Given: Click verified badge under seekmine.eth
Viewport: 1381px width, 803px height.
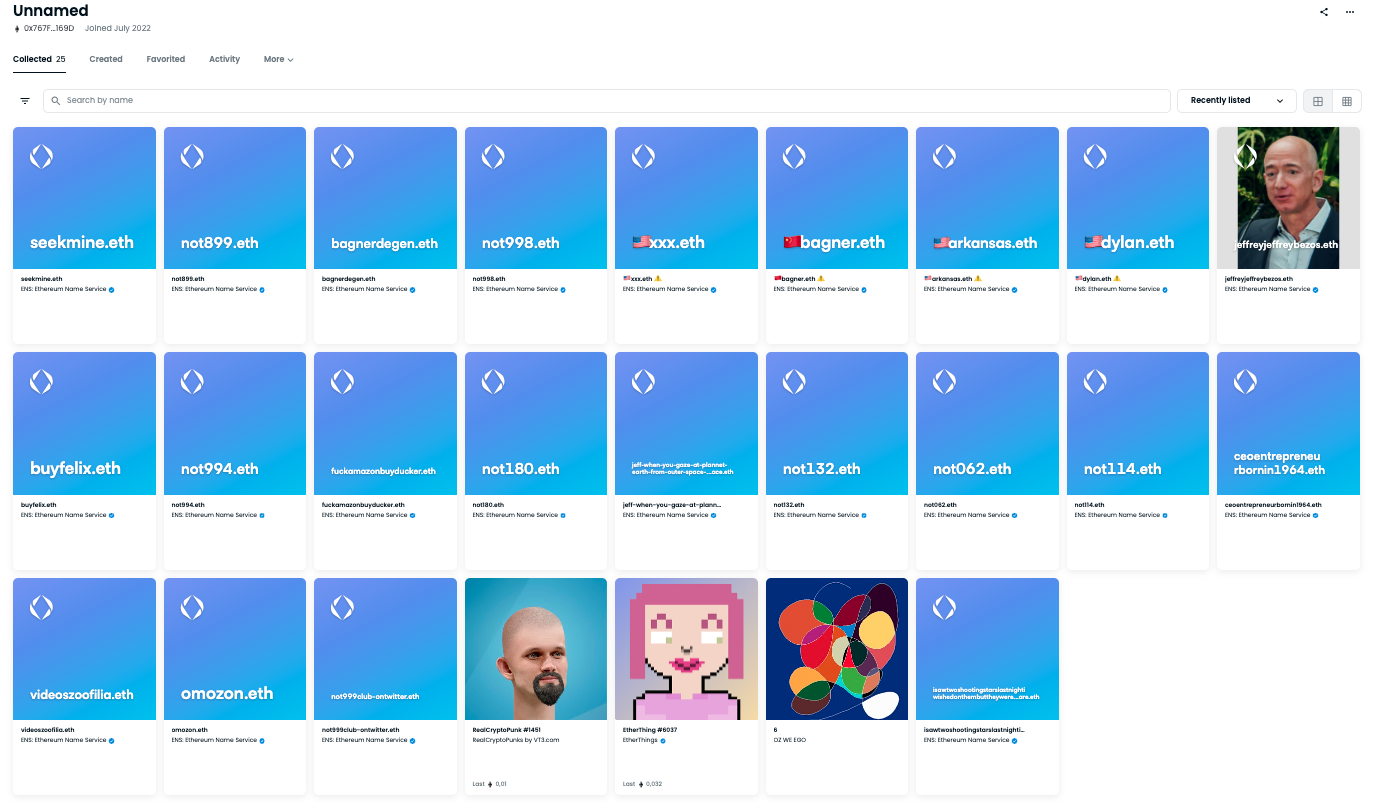Looking at the screenshot, I should tap(111, 290).
